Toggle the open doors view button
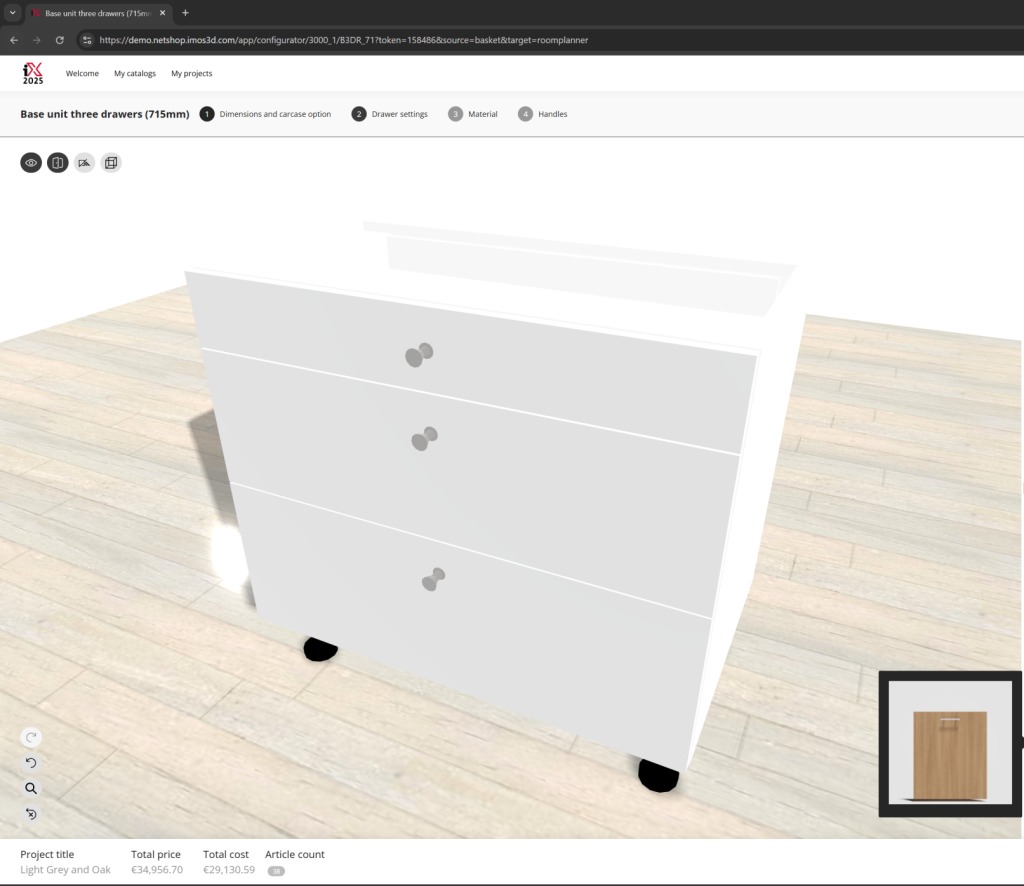Screen dimensions: 1024x886 coord(58,162)
